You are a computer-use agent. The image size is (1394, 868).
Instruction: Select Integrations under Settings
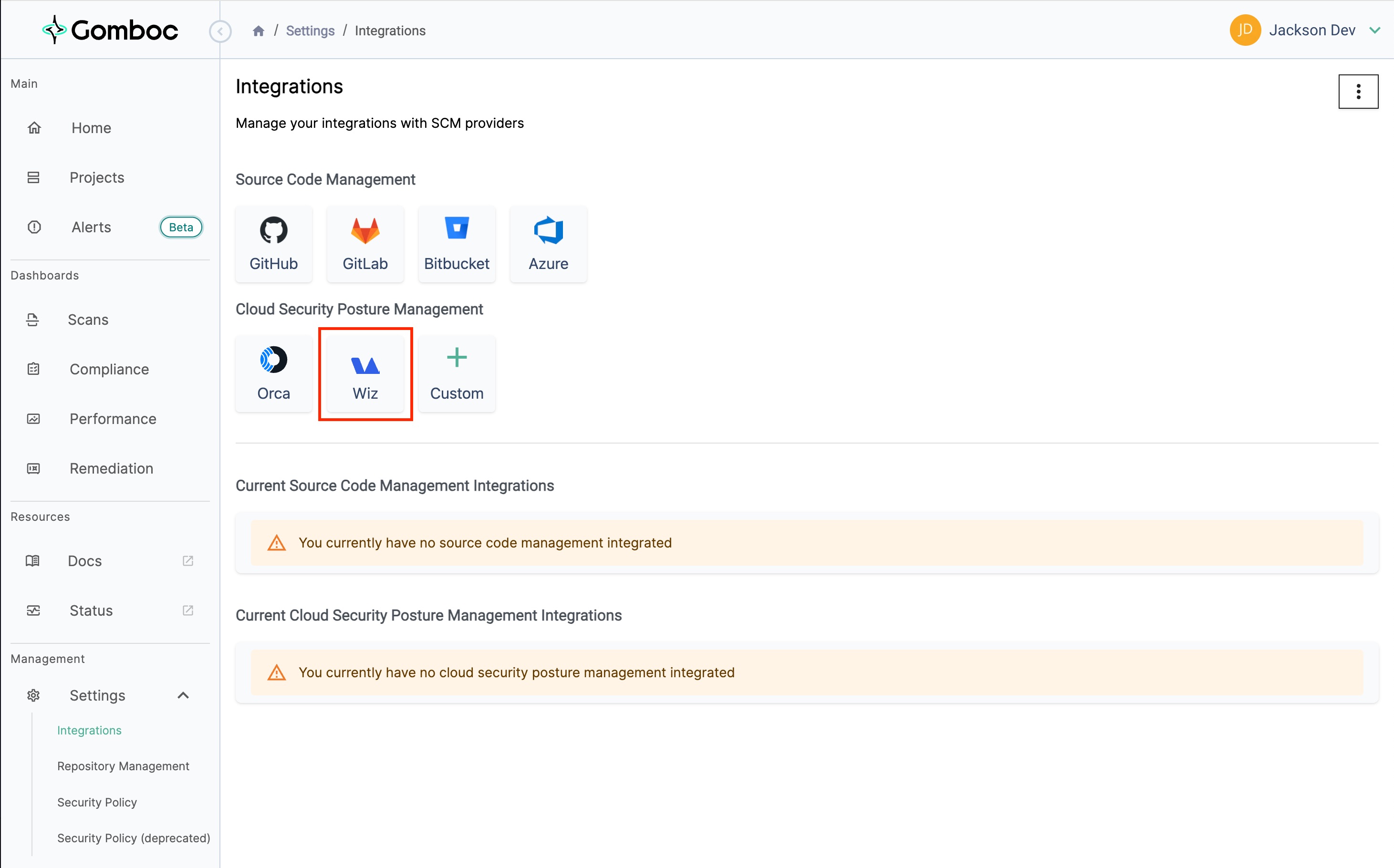point(89,730)
